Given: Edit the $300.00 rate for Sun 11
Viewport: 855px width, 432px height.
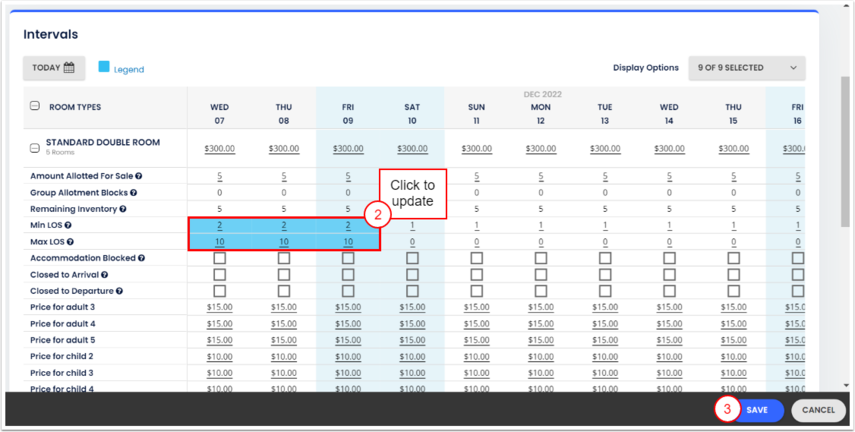Looking at the screenshot, I should [477, 149].
